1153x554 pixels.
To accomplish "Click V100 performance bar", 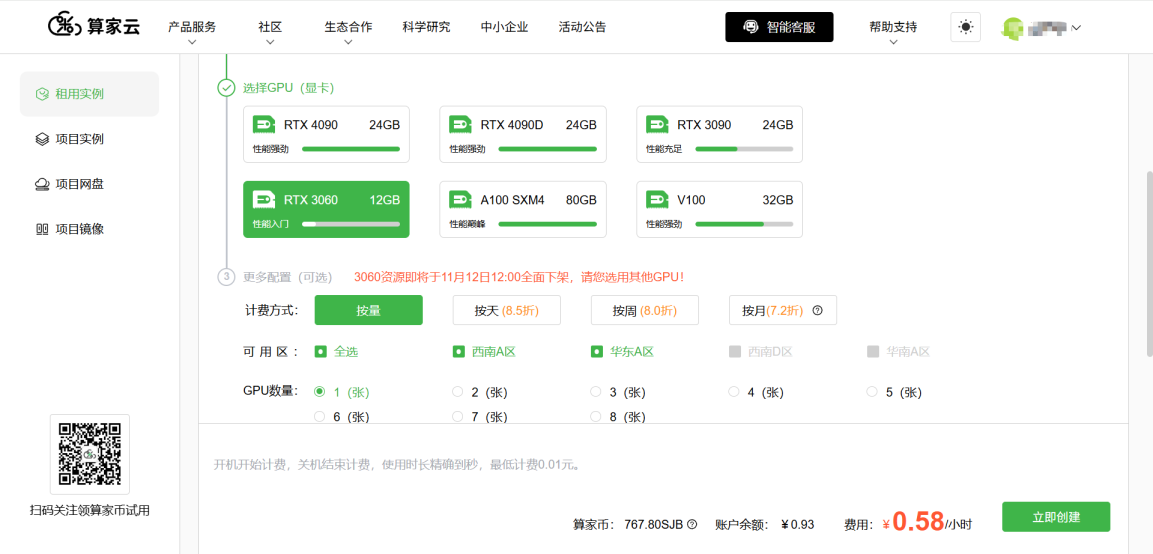I will (x=744, y=224).
